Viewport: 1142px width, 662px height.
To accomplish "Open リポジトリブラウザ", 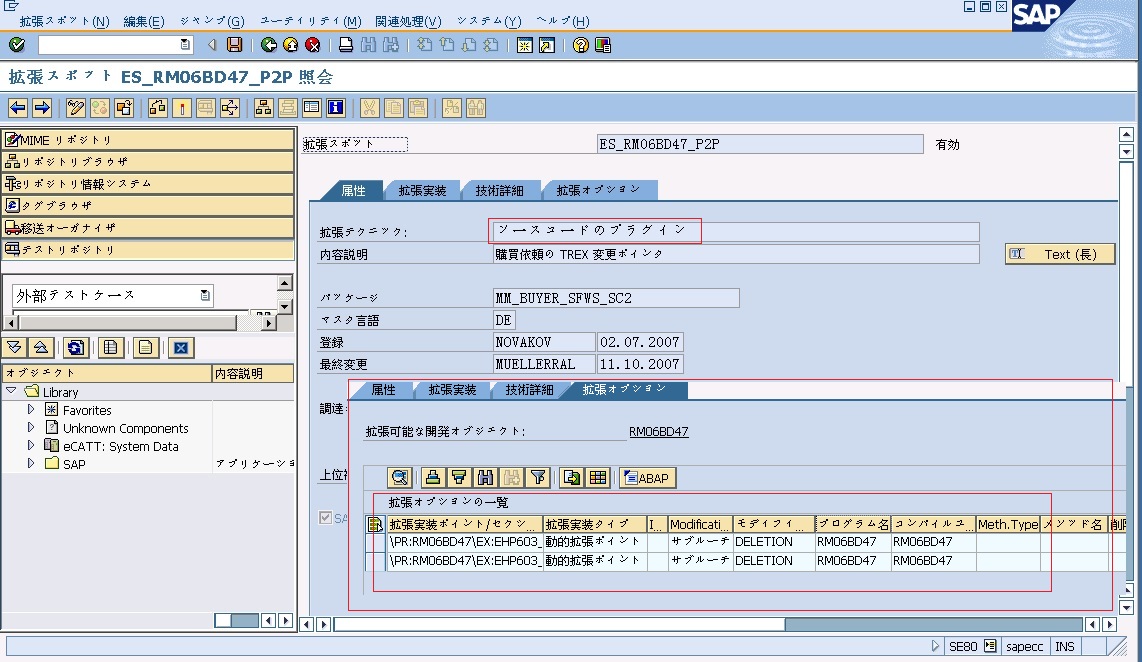I will [148, 162].
